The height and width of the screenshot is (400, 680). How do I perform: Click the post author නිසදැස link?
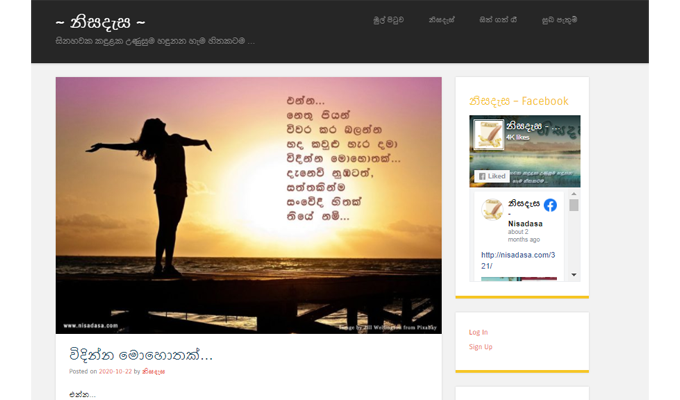153,371
